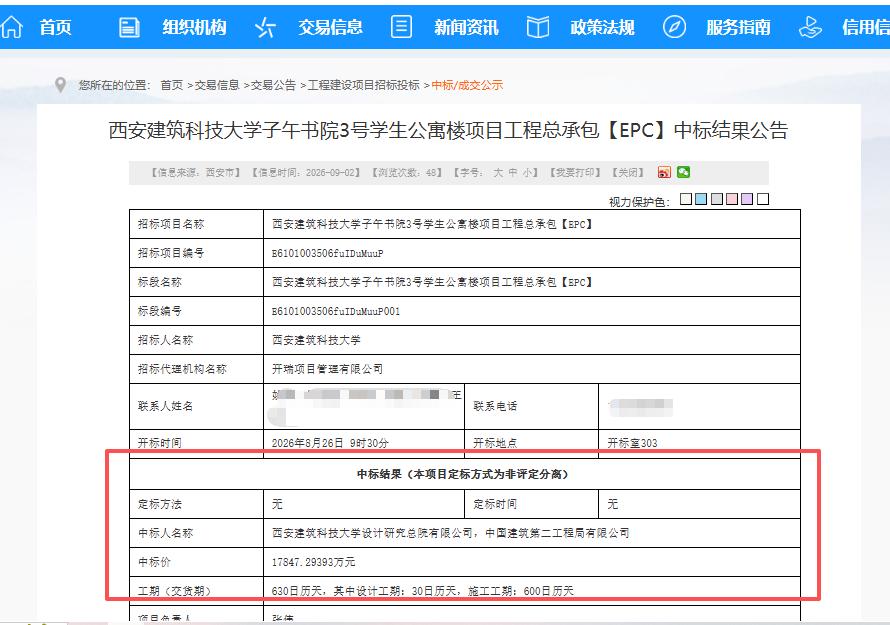Click the 我要打印 print link
The height and width of the screenshot is (625, 890).
pos(574,173)
